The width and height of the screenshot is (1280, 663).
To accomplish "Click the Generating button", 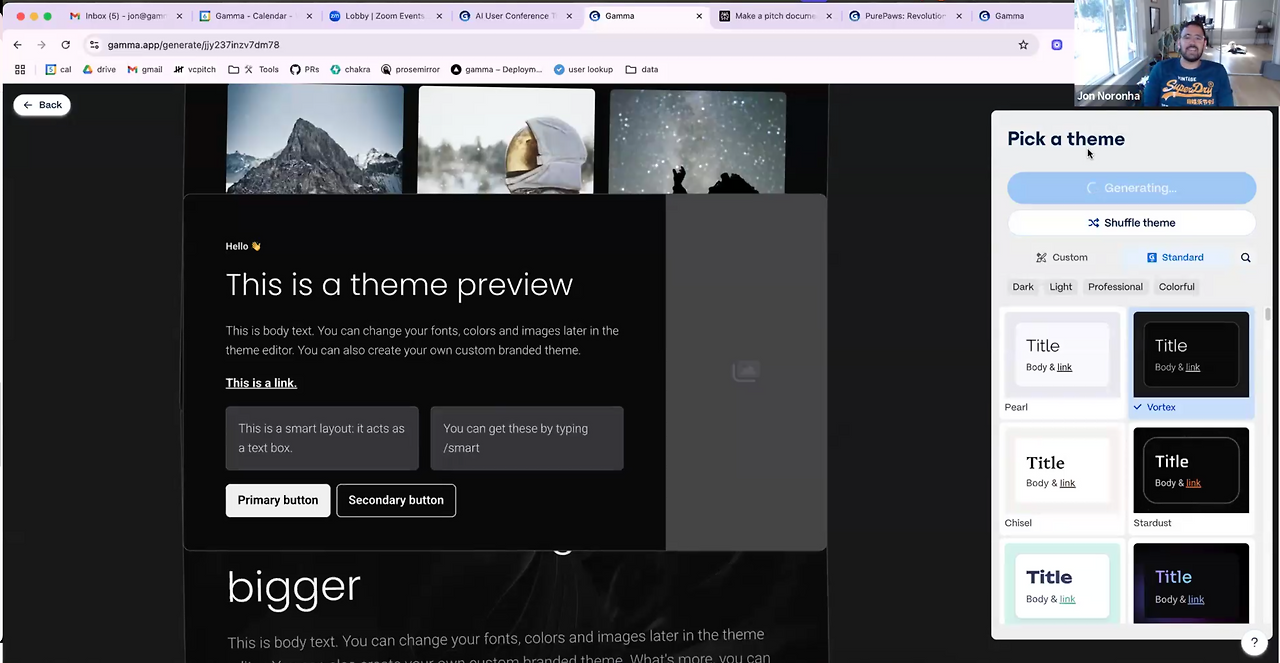I will [x=1131, y=188].
